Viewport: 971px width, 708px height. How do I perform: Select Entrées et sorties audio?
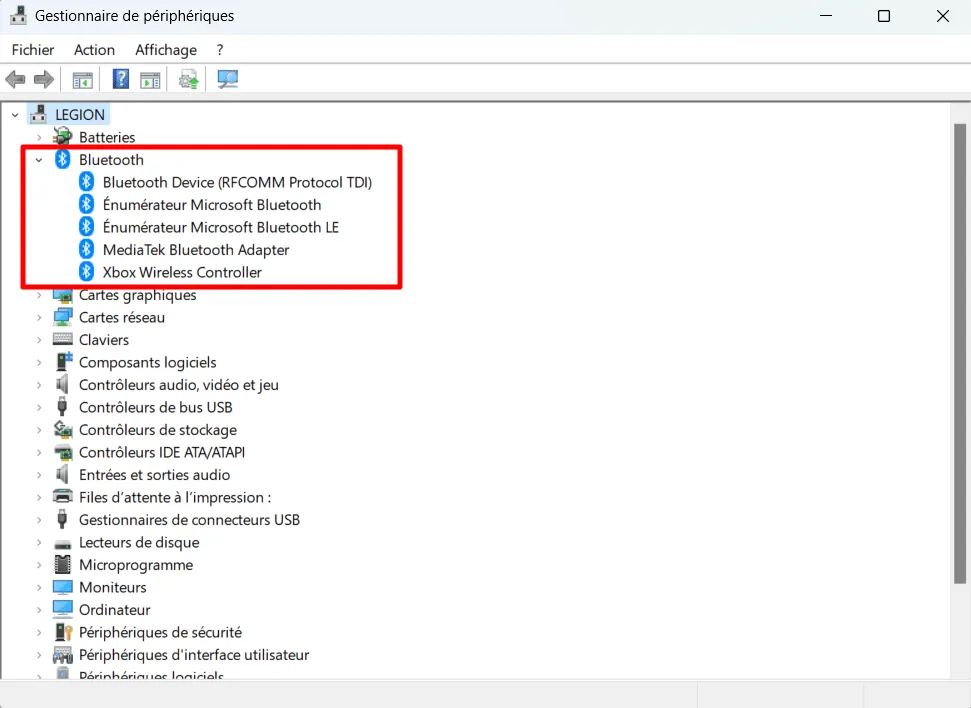(x=154, y=474)
